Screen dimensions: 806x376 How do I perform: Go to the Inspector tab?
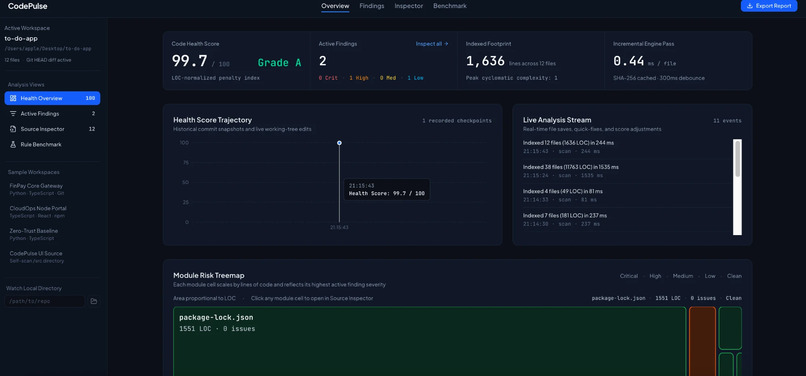[x=409, y=6]
